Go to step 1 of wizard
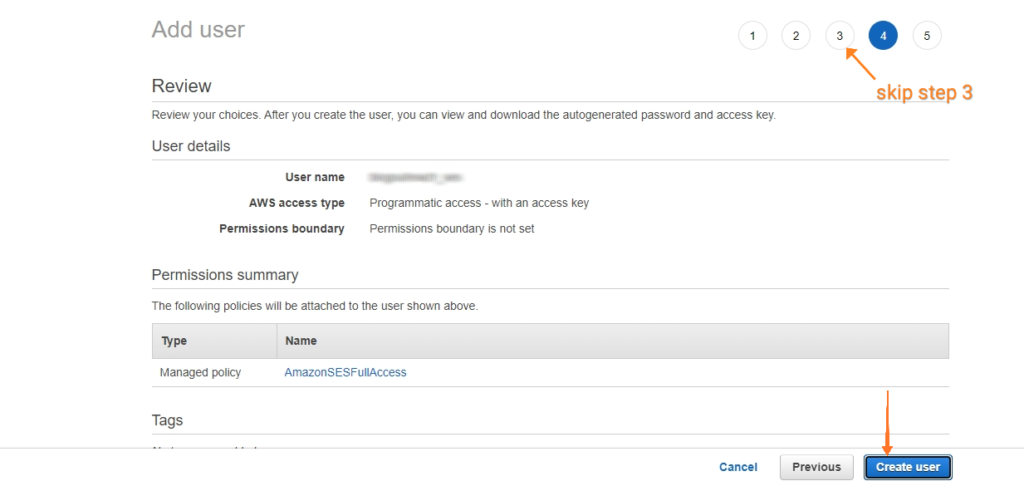The height and width of the screenshot is (486, 1024). [x=752, y=36]
